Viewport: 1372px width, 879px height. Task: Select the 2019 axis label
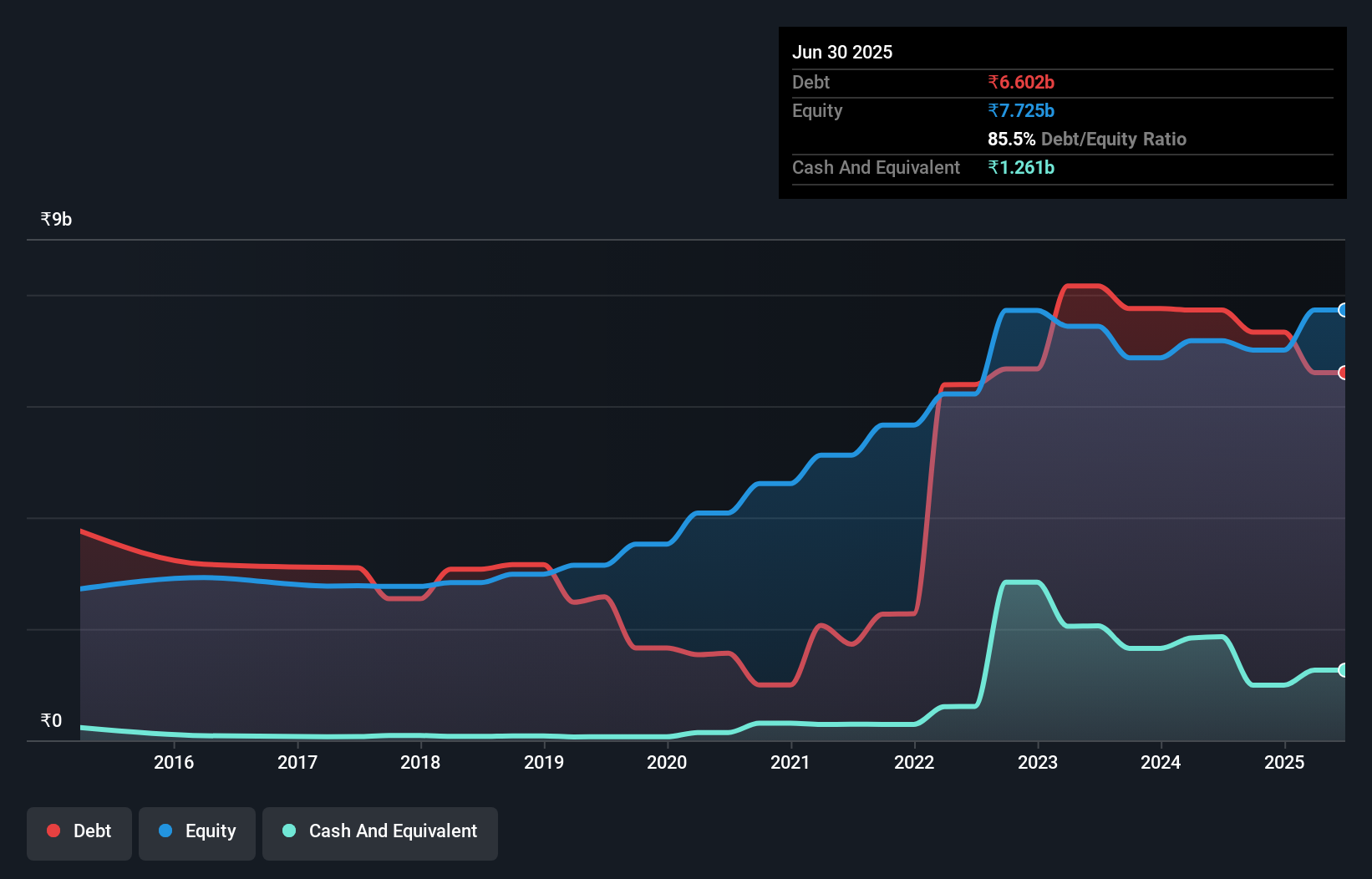544,762
